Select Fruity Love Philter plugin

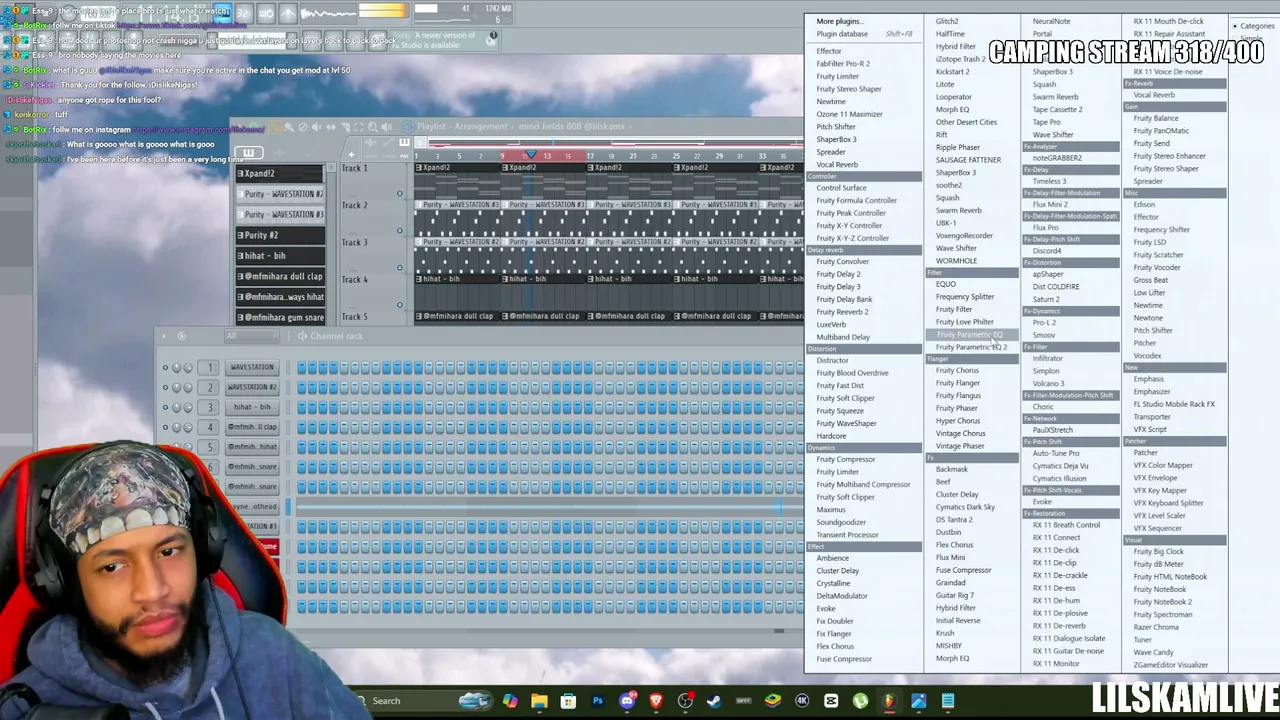[965, 322]
